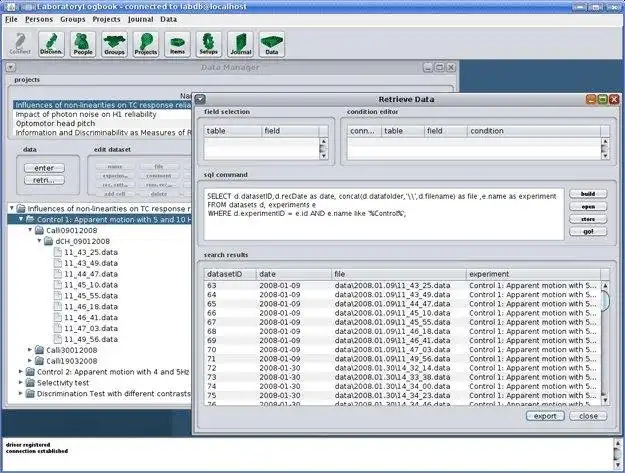Select the result row with datasetID 72
This screenshot has height=473, width=625.
tap(402, 368)
